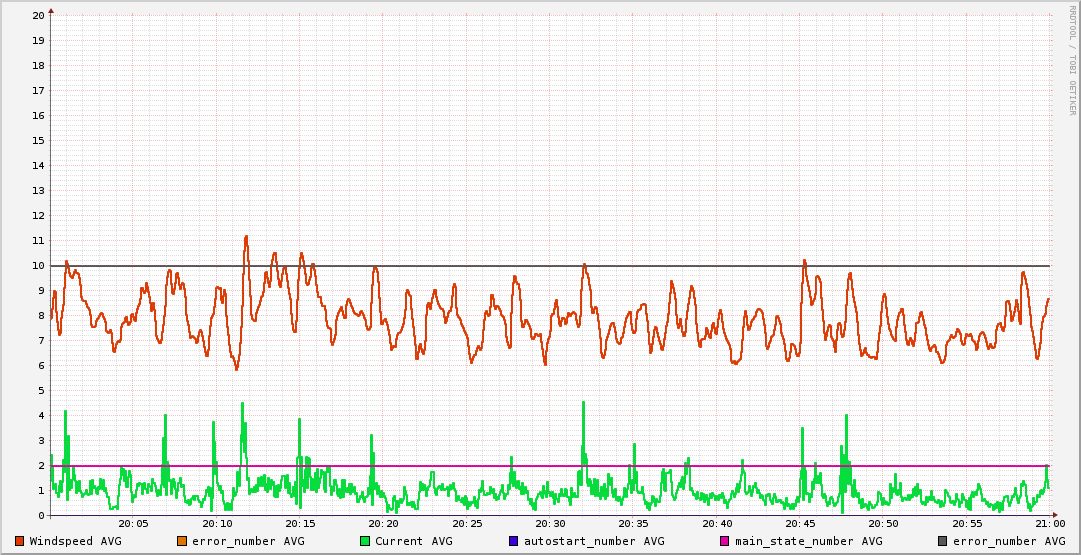Click the y-axis value 20 label
The width and height of the screenshot is (1081, 555).
(38, 16)
